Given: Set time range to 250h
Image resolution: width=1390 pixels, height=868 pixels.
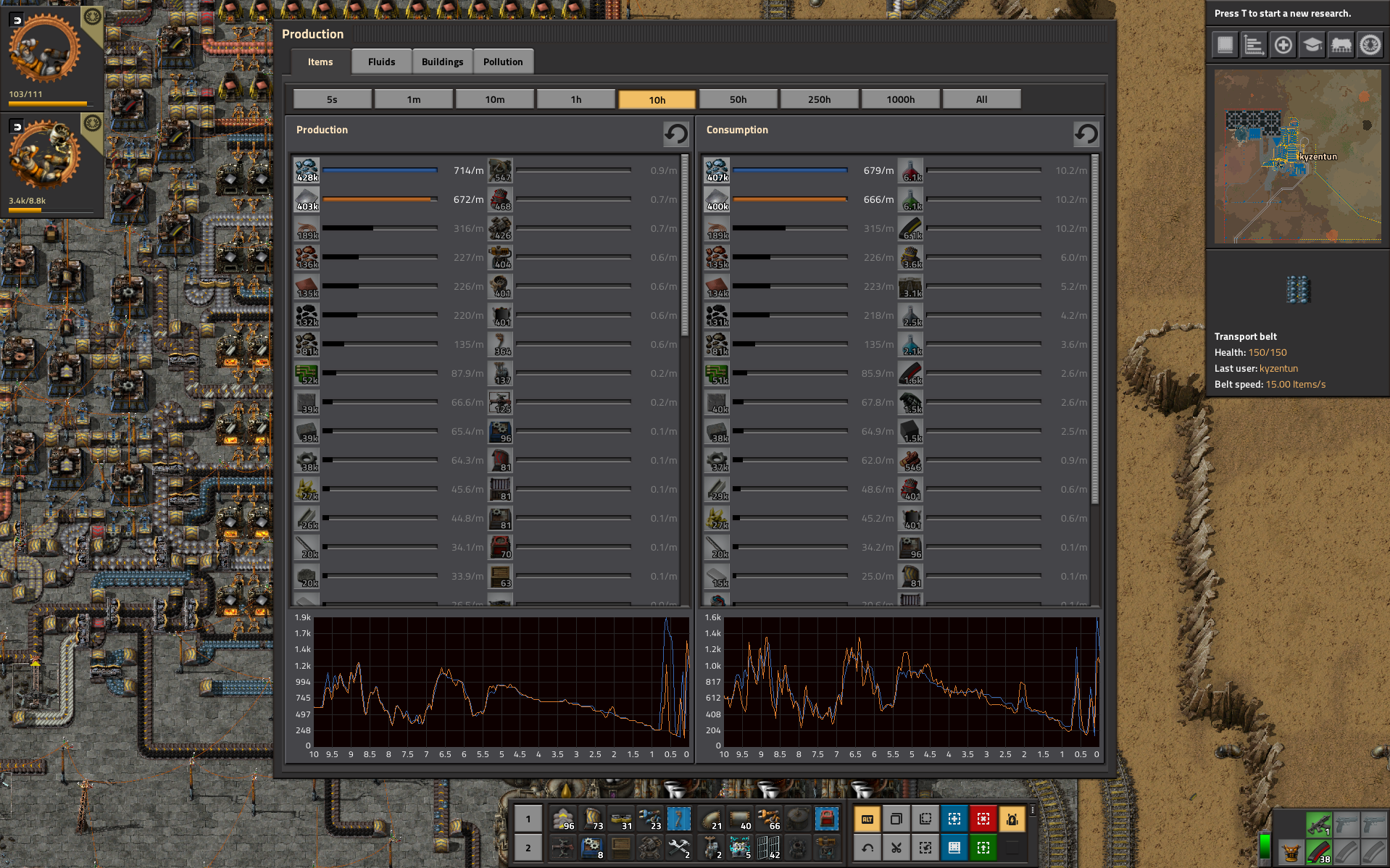Looking at the screenshot, I should pos(819,99).
